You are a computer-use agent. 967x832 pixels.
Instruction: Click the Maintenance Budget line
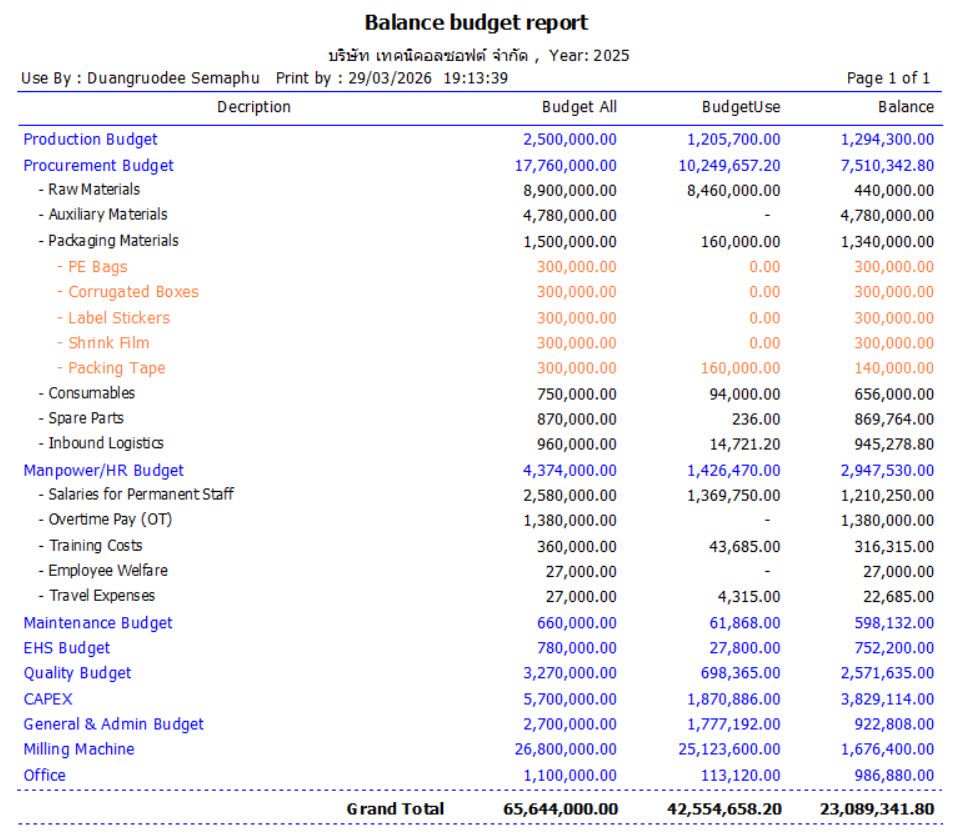click(97, 623)
